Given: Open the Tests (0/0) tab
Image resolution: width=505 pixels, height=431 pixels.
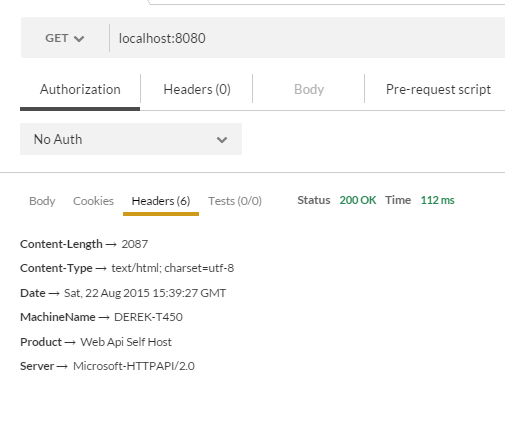Looking at the screenshot, I should [x=235, y=201].
